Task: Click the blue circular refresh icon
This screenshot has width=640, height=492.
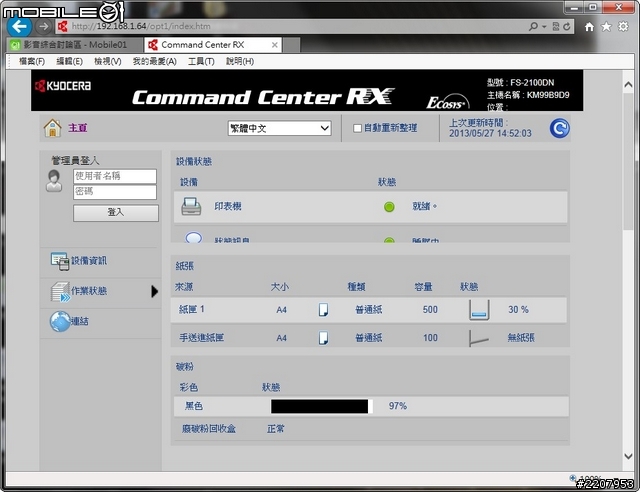Action: [x=559, y=128]
